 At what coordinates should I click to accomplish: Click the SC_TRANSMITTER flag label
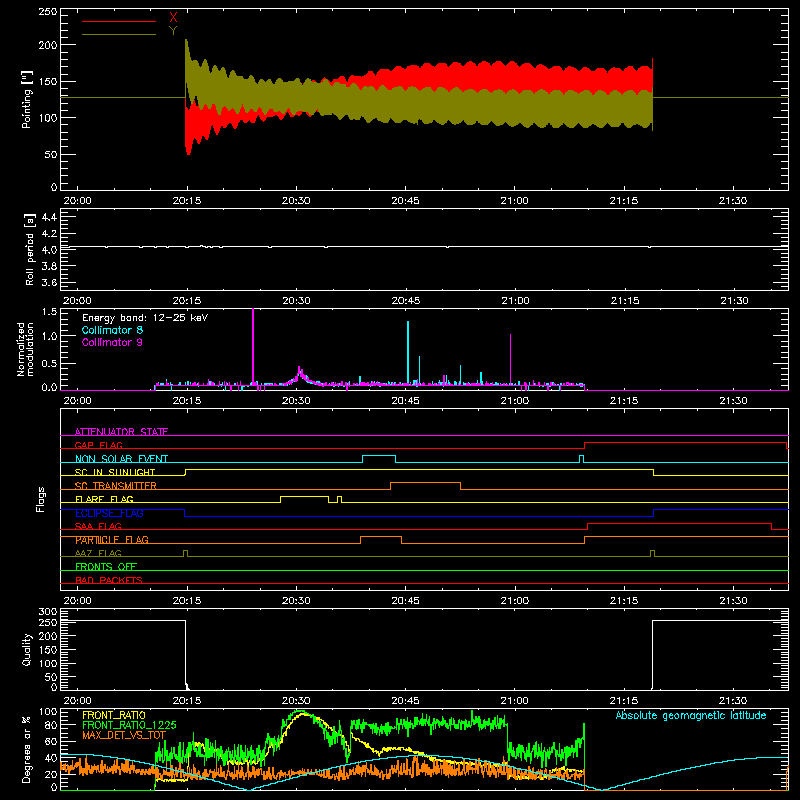click(x=116, y=485)
